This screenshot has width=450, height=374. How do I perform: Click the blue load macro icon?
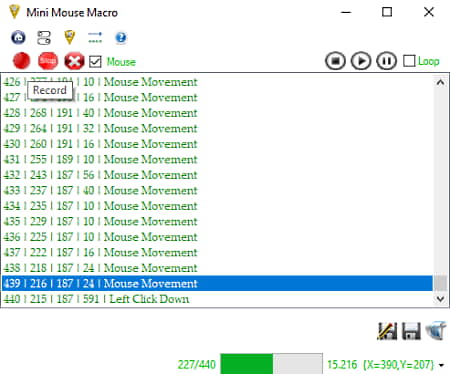[x=436, y=330]
